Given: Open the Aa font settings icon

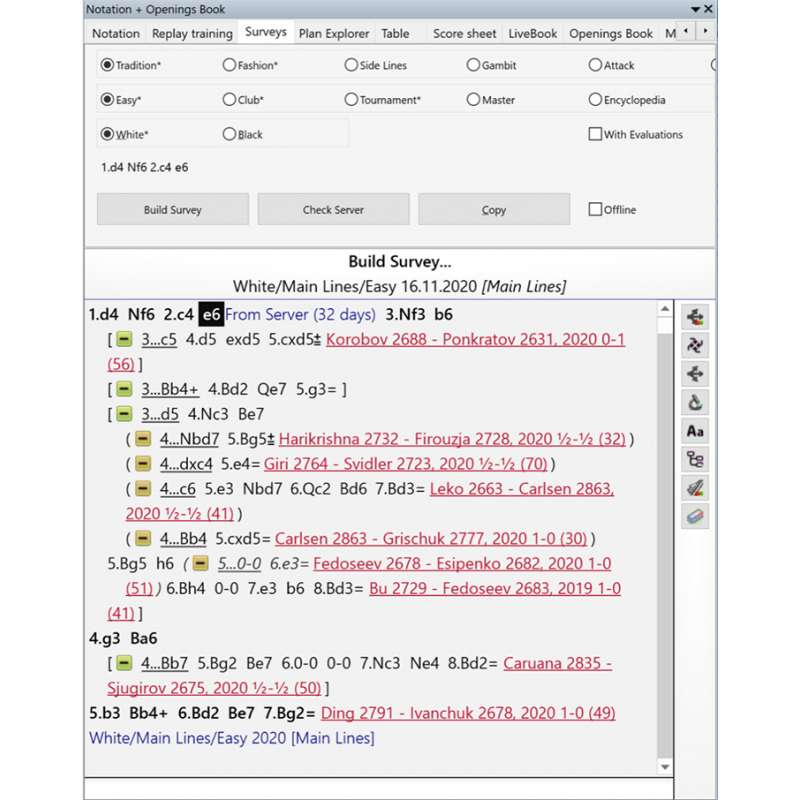Looking at the screenshot, I should (695, 431).
